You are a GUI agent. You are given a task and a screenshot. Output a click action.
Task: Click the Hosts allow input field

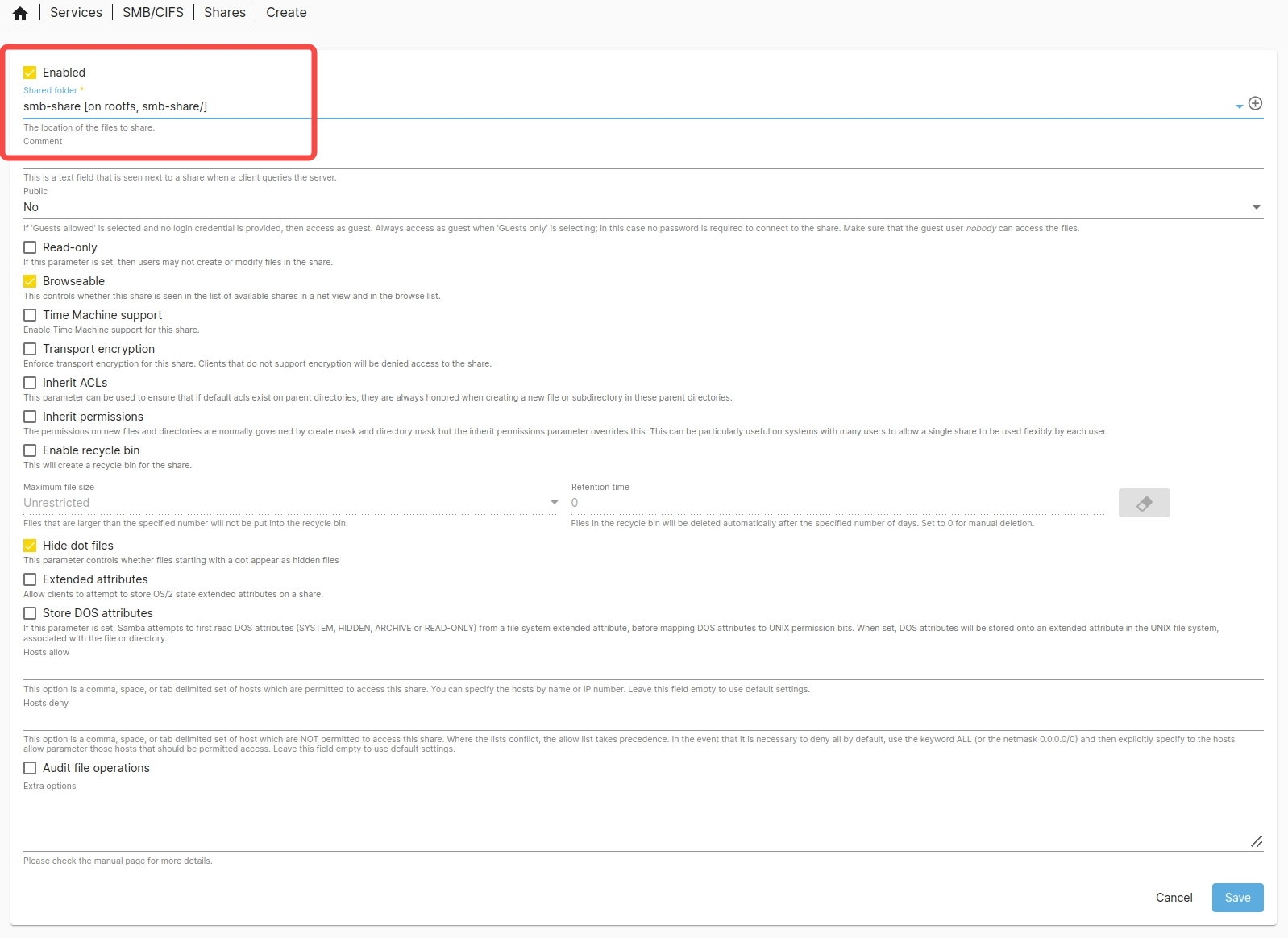[642, 669]
